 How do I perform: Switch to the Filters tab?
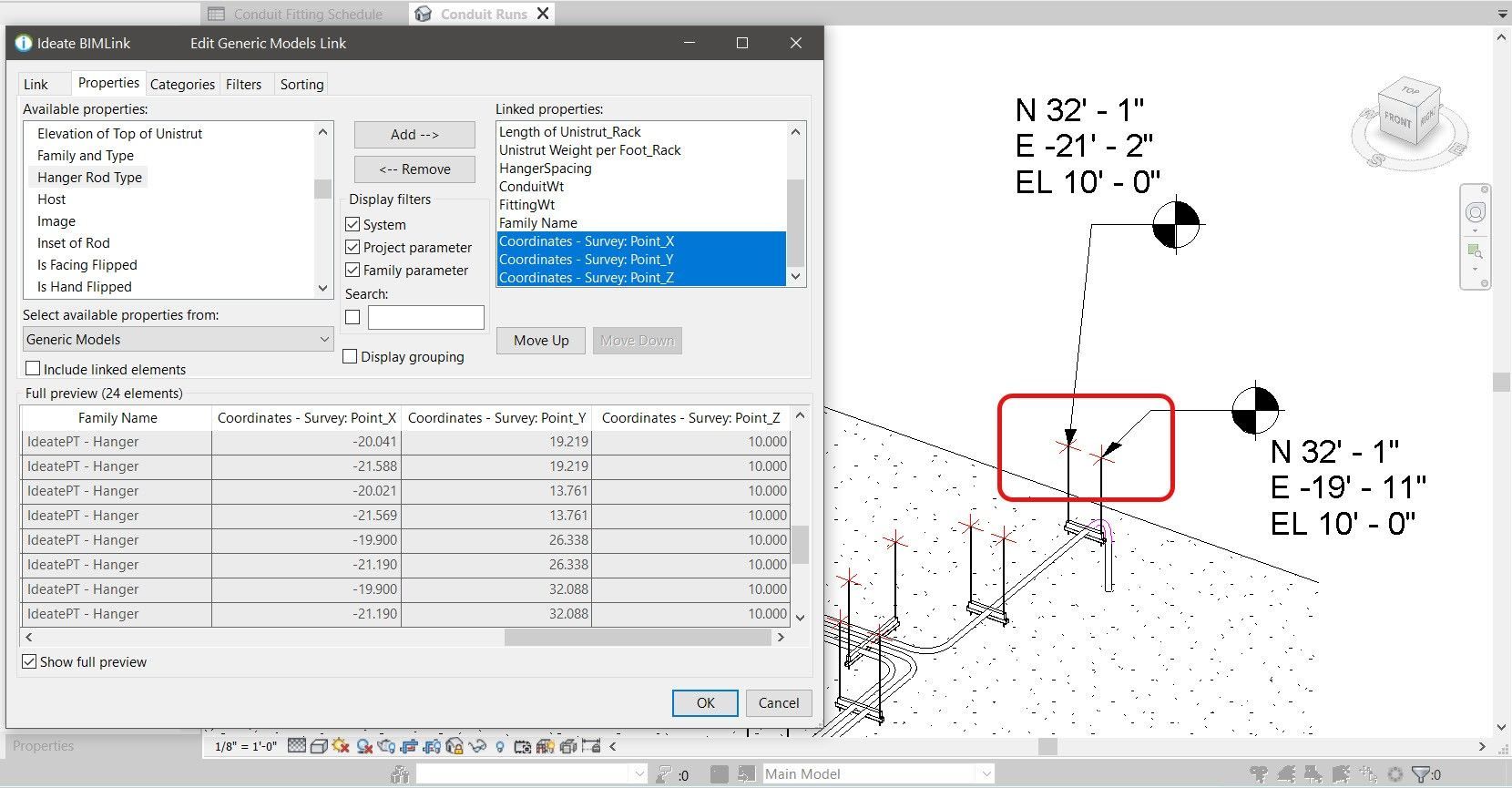243,84
